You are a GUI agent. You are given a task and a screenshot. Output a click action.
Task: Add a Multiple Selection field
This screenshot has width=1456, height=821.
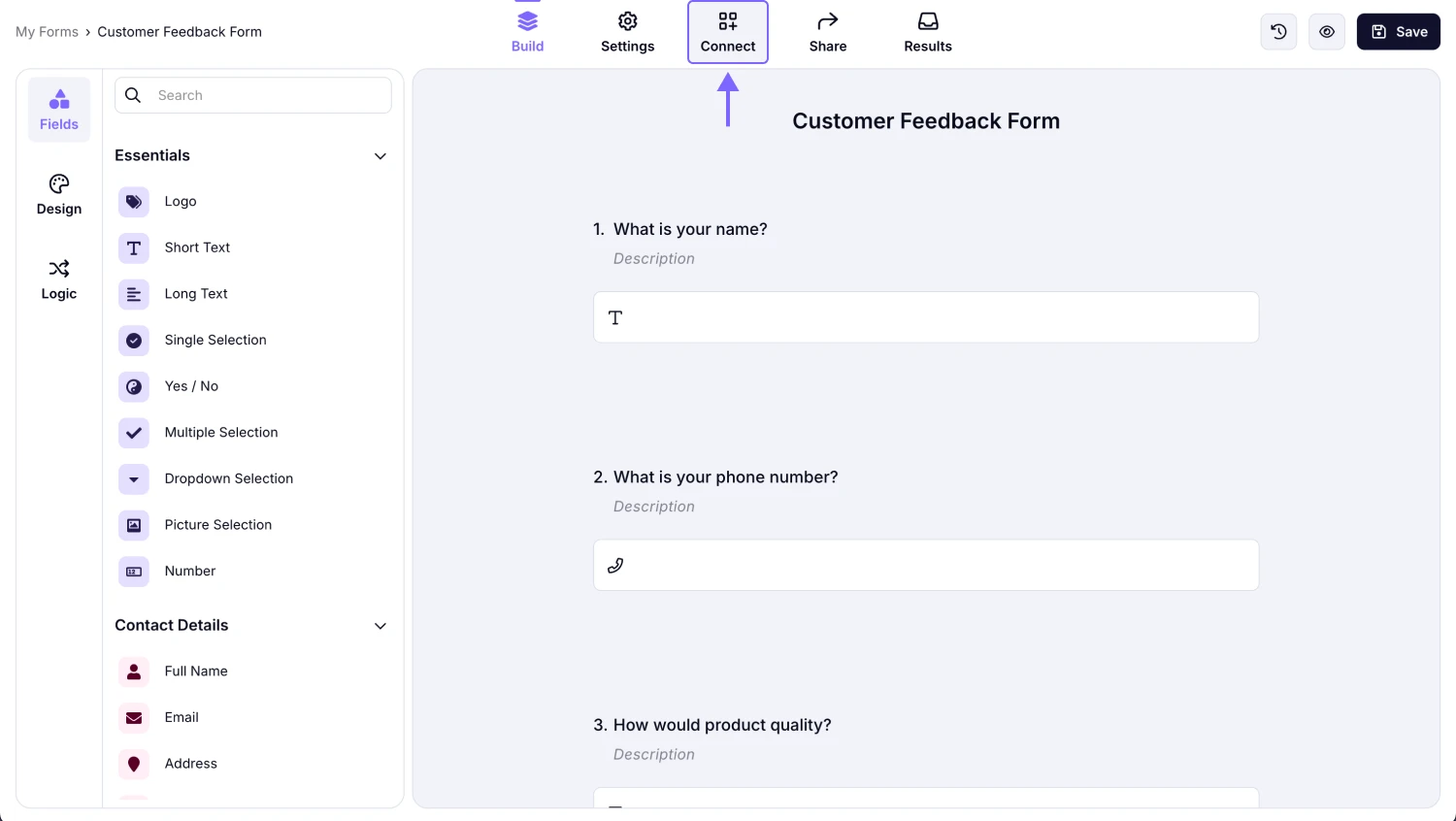point(133,433)
